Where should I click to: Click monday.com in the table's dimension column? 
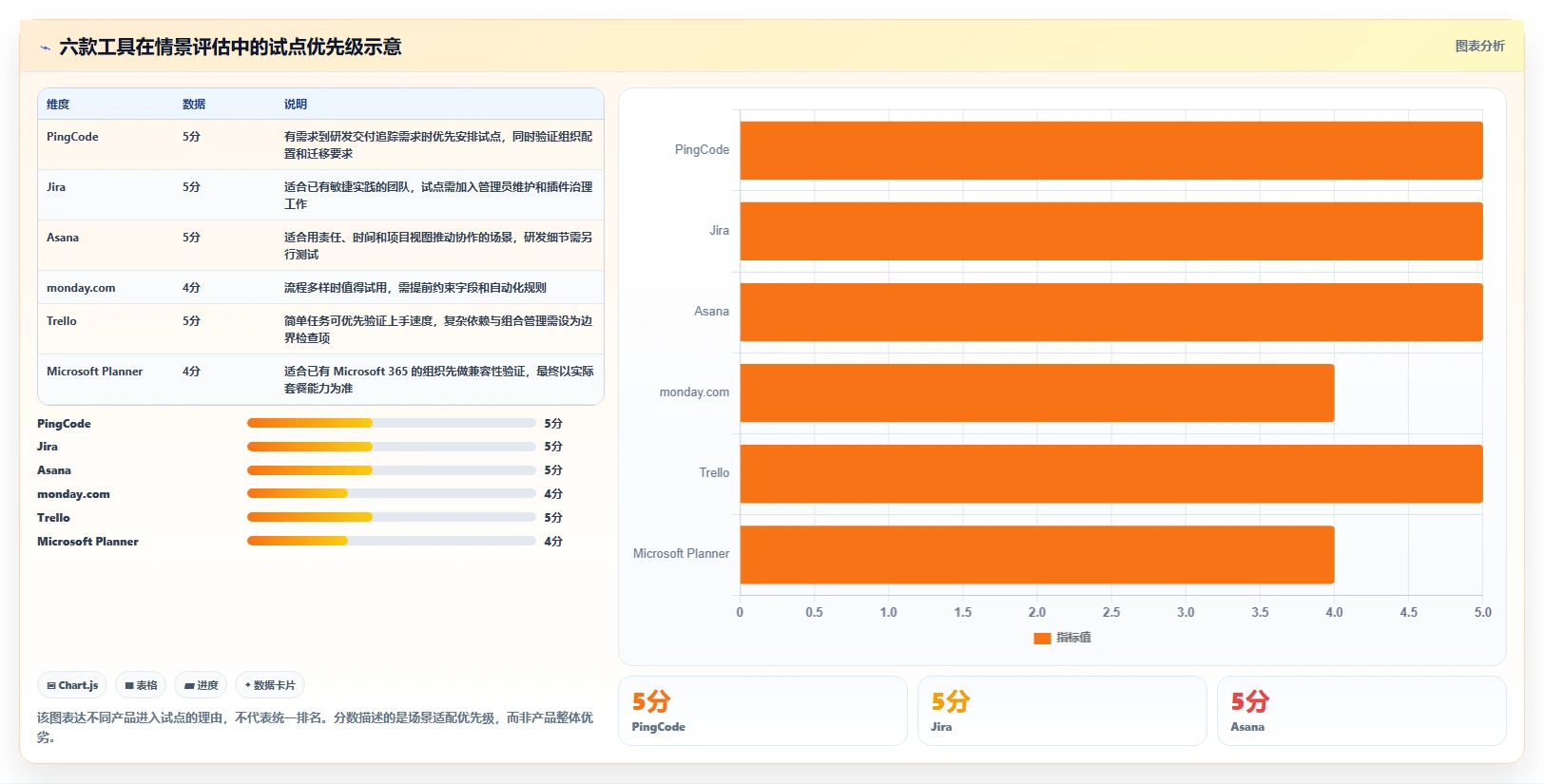[x=81, y=288]
